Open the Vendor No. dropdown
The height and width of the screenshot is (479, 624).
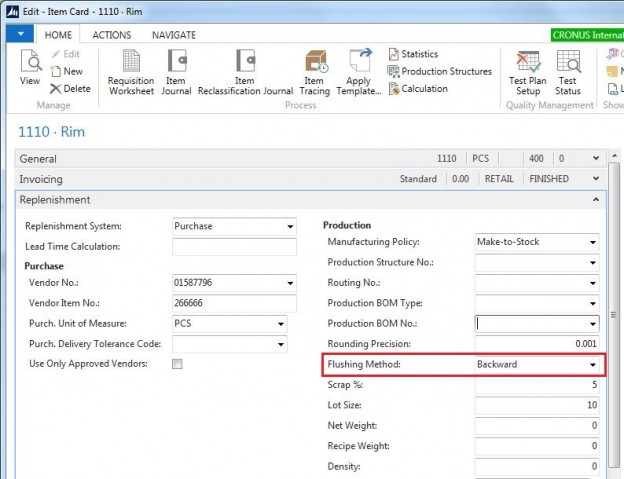tap(290, 283)
